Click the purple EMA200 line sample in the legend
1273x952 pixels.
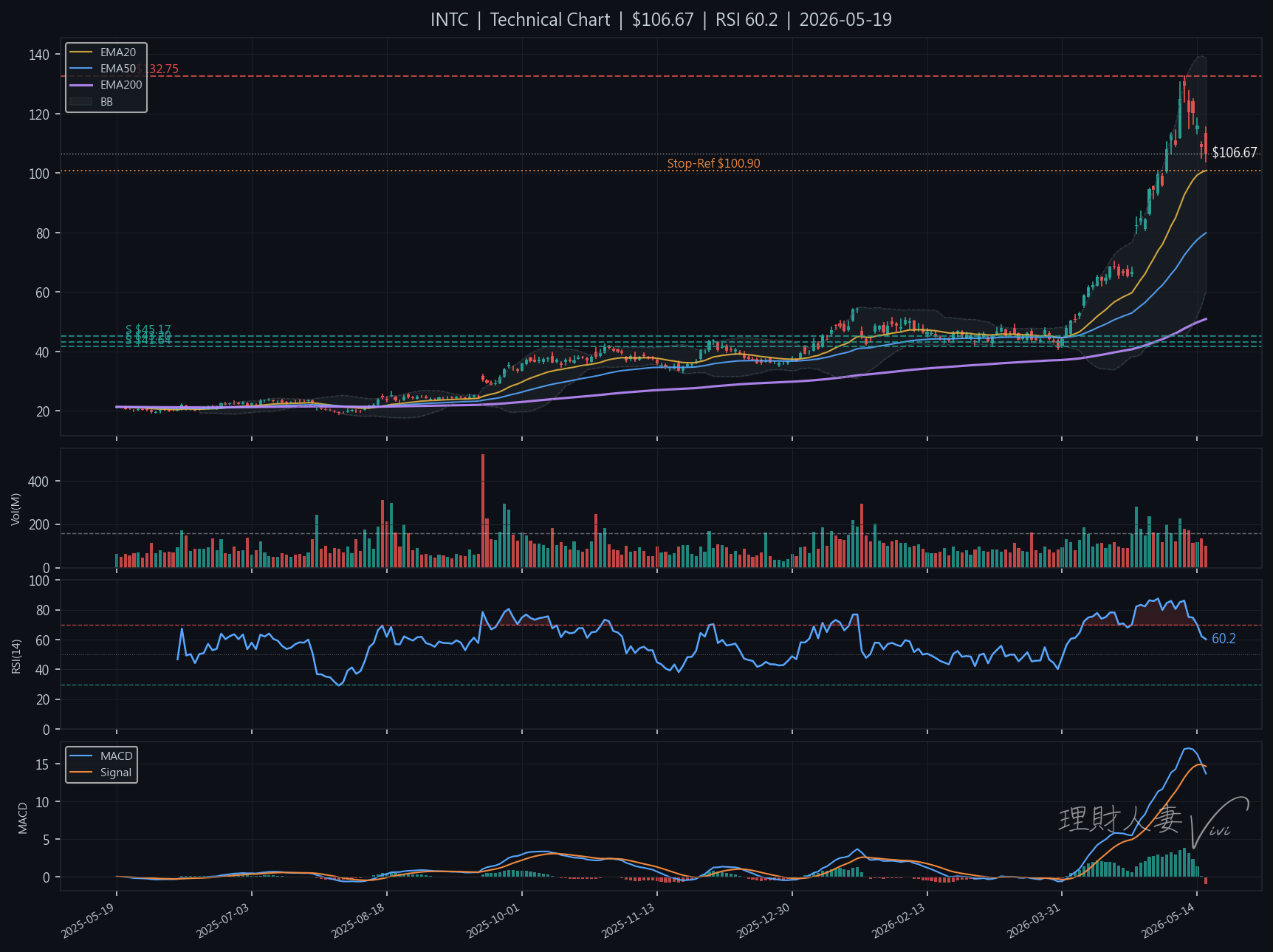click(x=81, y=85)
